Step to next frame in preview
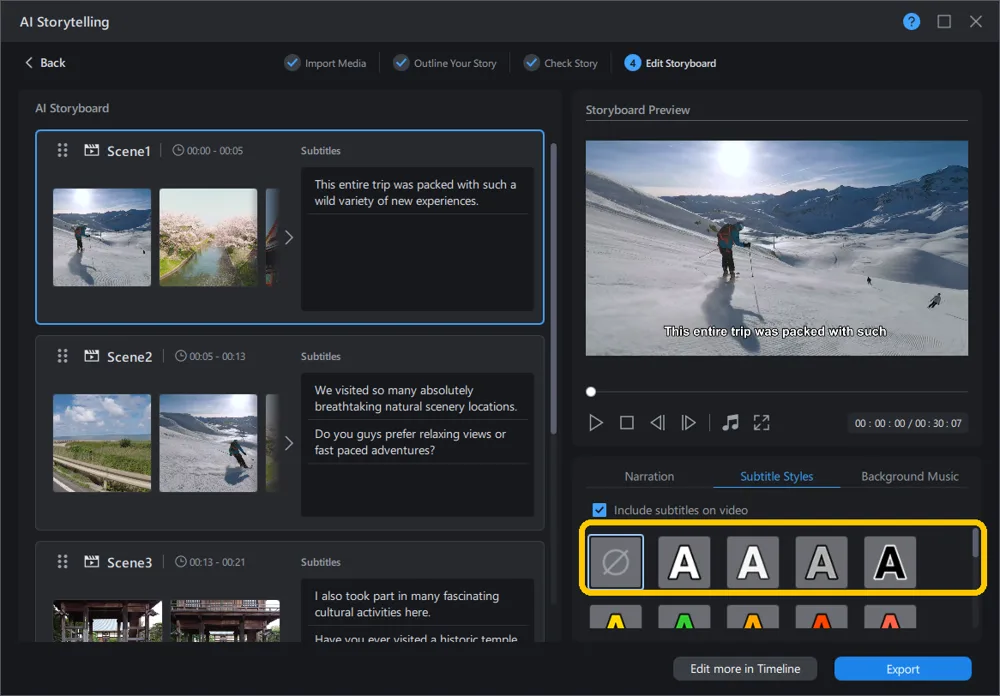The image size is (1000, 696). (688, 422)
